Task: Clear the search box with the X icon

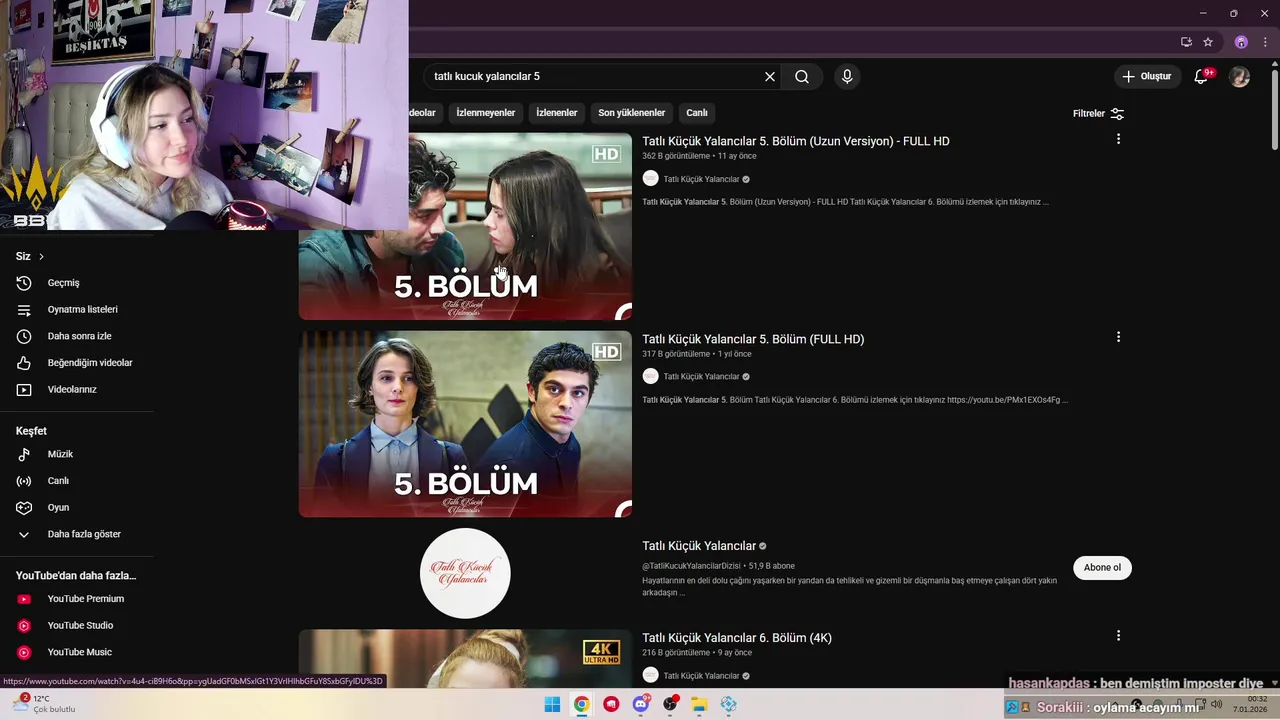Action: pos(770,77)
